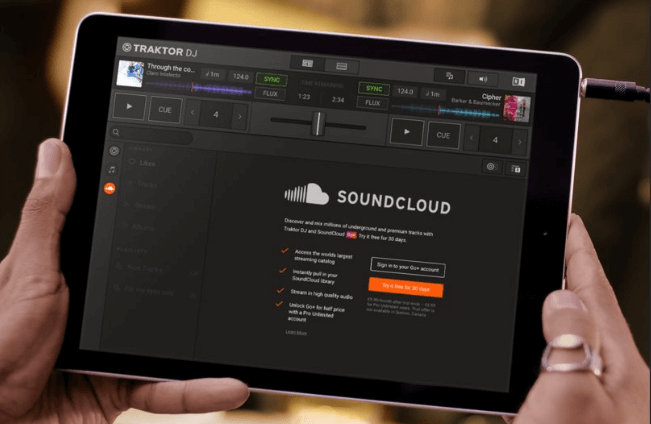651x424 pixels.
Task: Click the Go+ badge in description
Action: coord(351,235)
